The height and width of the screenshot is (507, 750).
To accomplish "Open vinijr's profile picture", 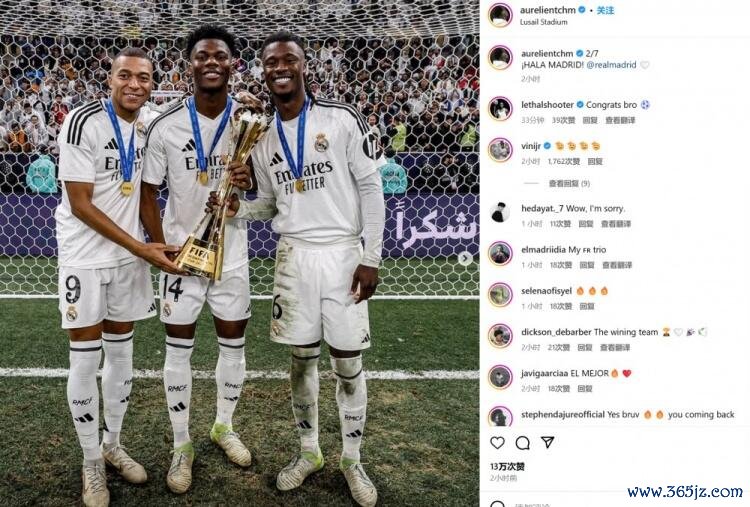I will pyautogui.click(x=500, y=150).
